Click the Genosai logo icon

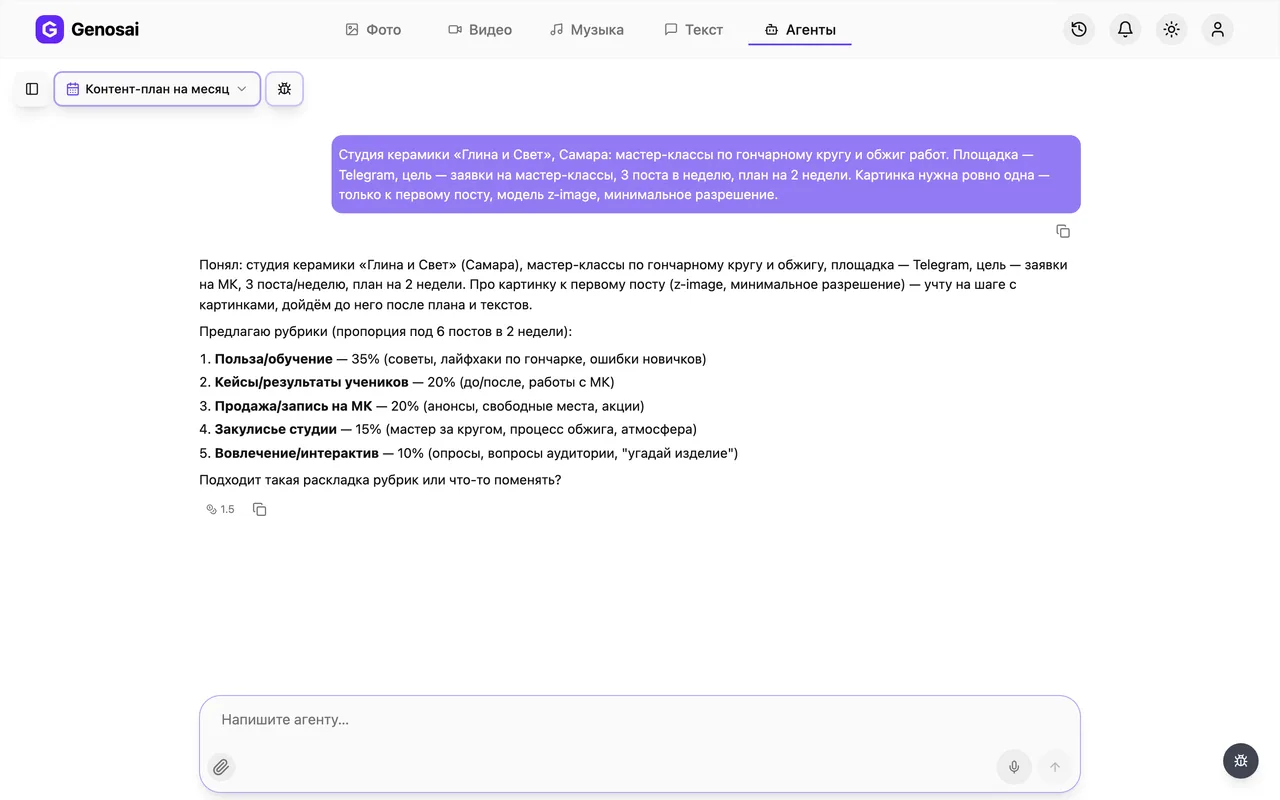[49, 29]
